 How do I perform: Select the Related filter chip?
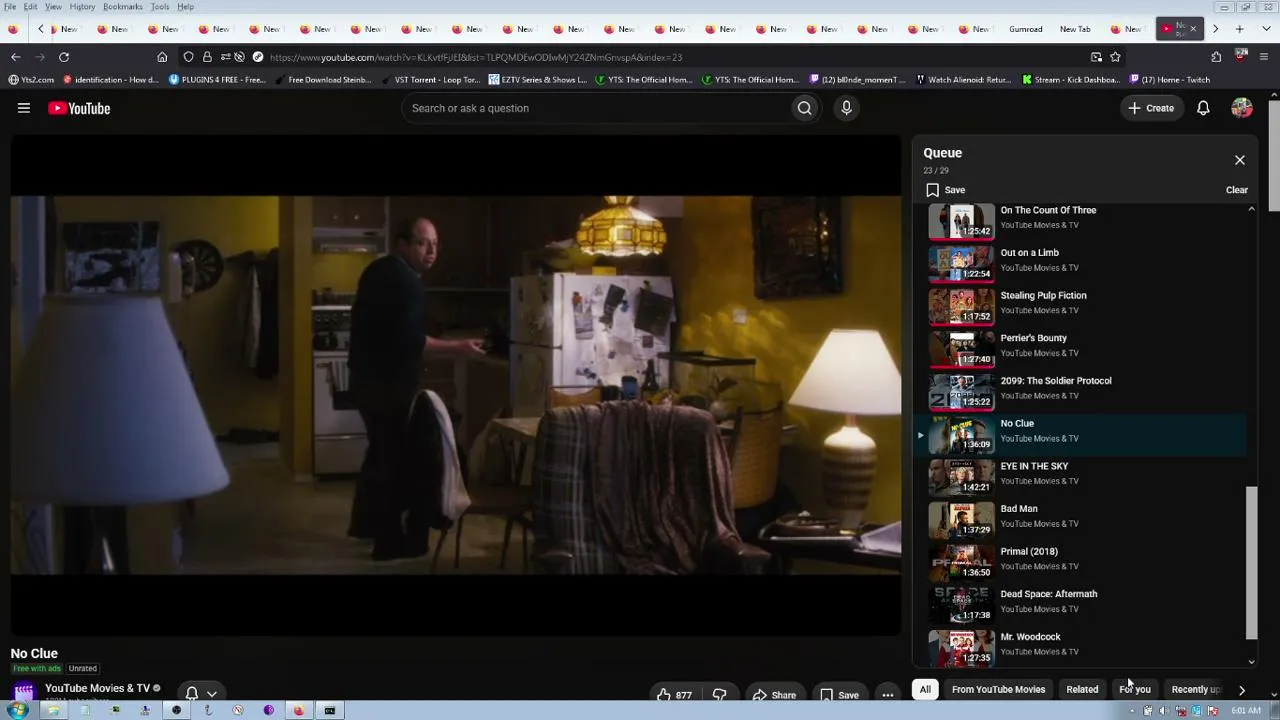[x=1082, y=689]
